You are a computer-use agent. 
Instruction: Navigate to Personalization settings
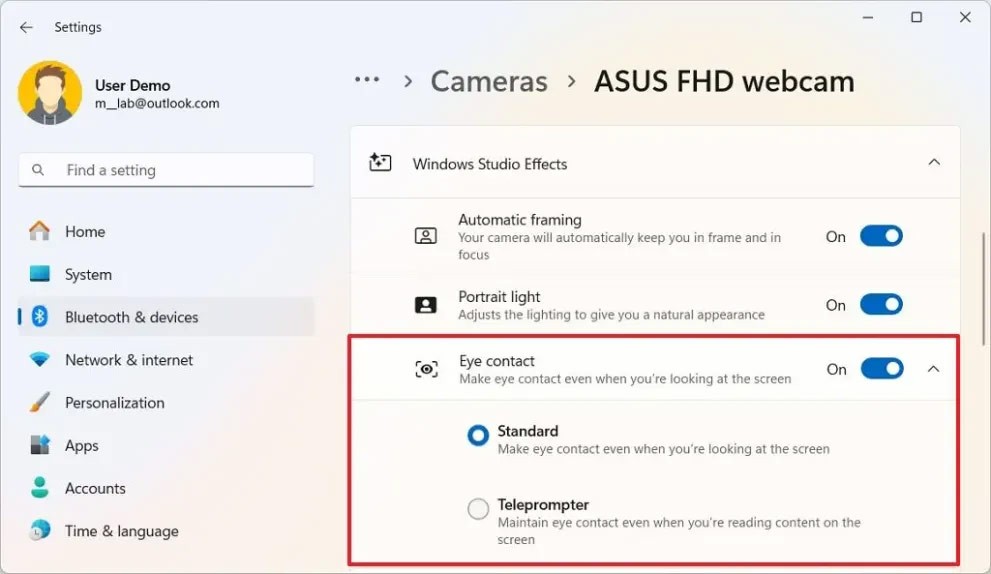114,403
